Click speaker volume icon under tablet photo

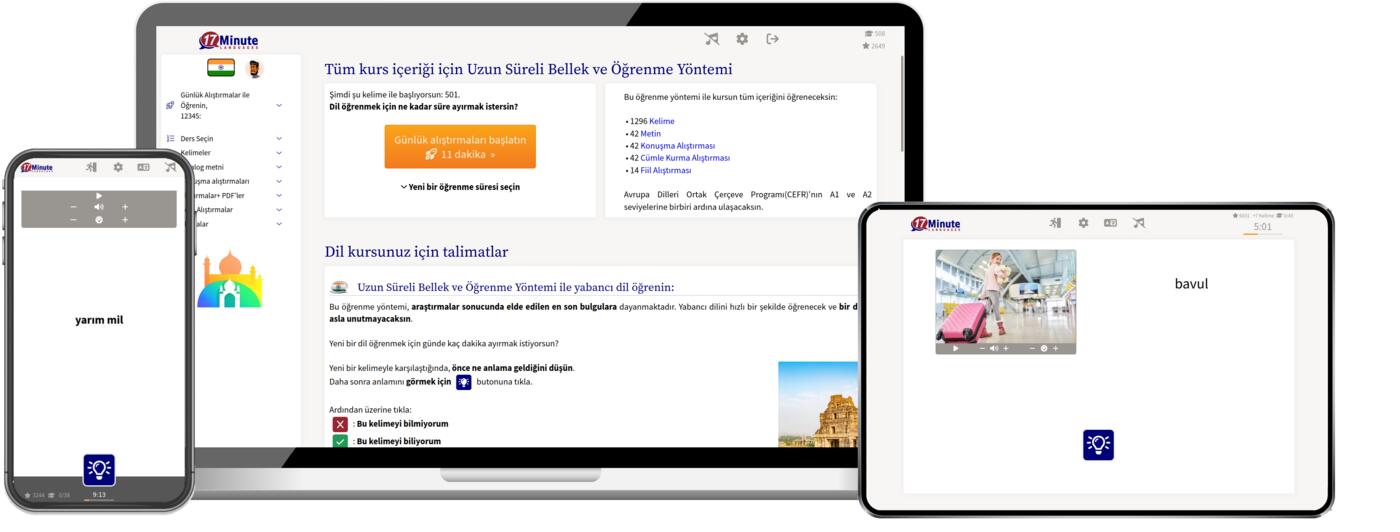click(994, 348)
